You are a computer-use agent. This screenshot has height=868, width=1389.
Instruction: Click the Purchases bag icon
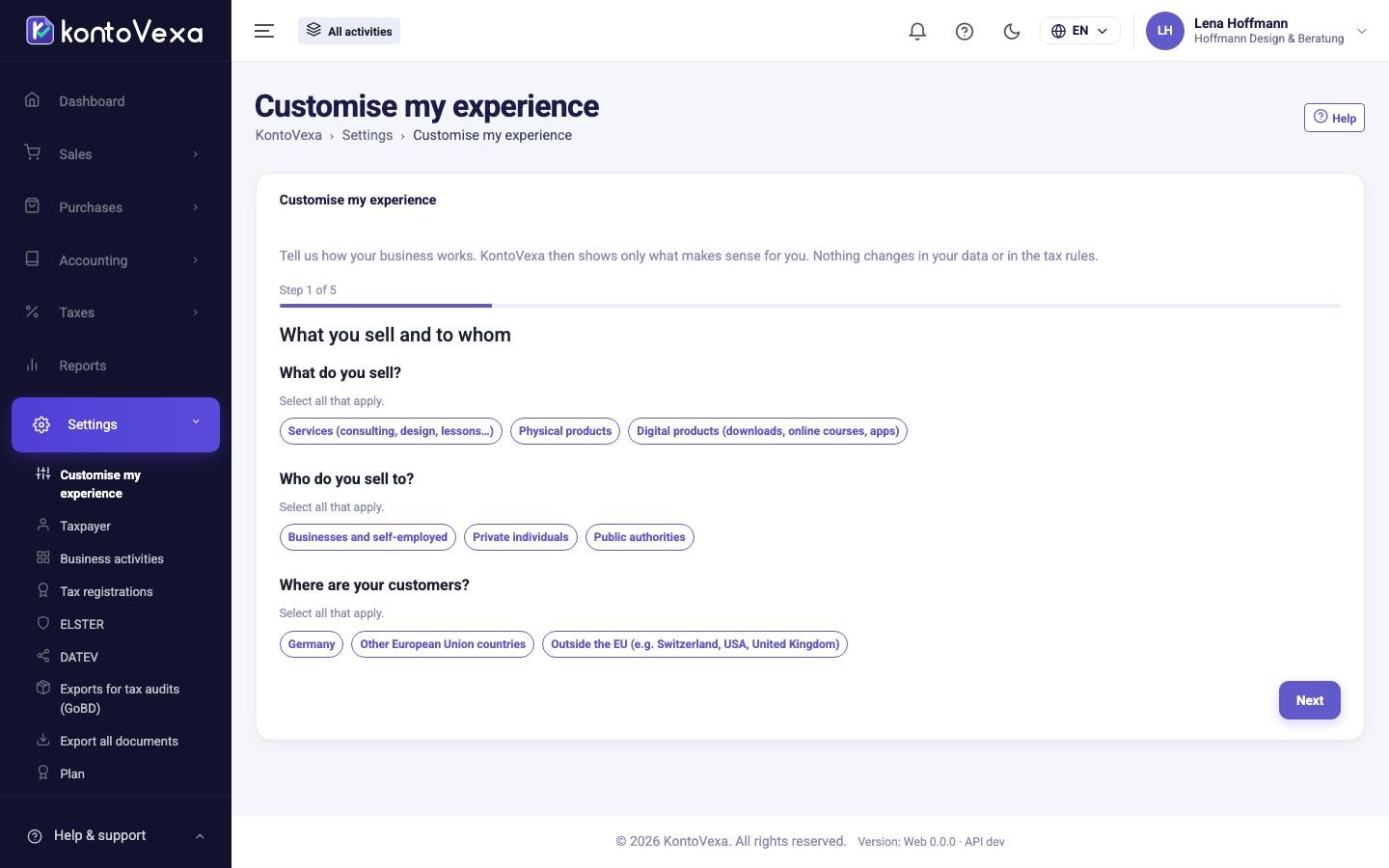(32, 206)
